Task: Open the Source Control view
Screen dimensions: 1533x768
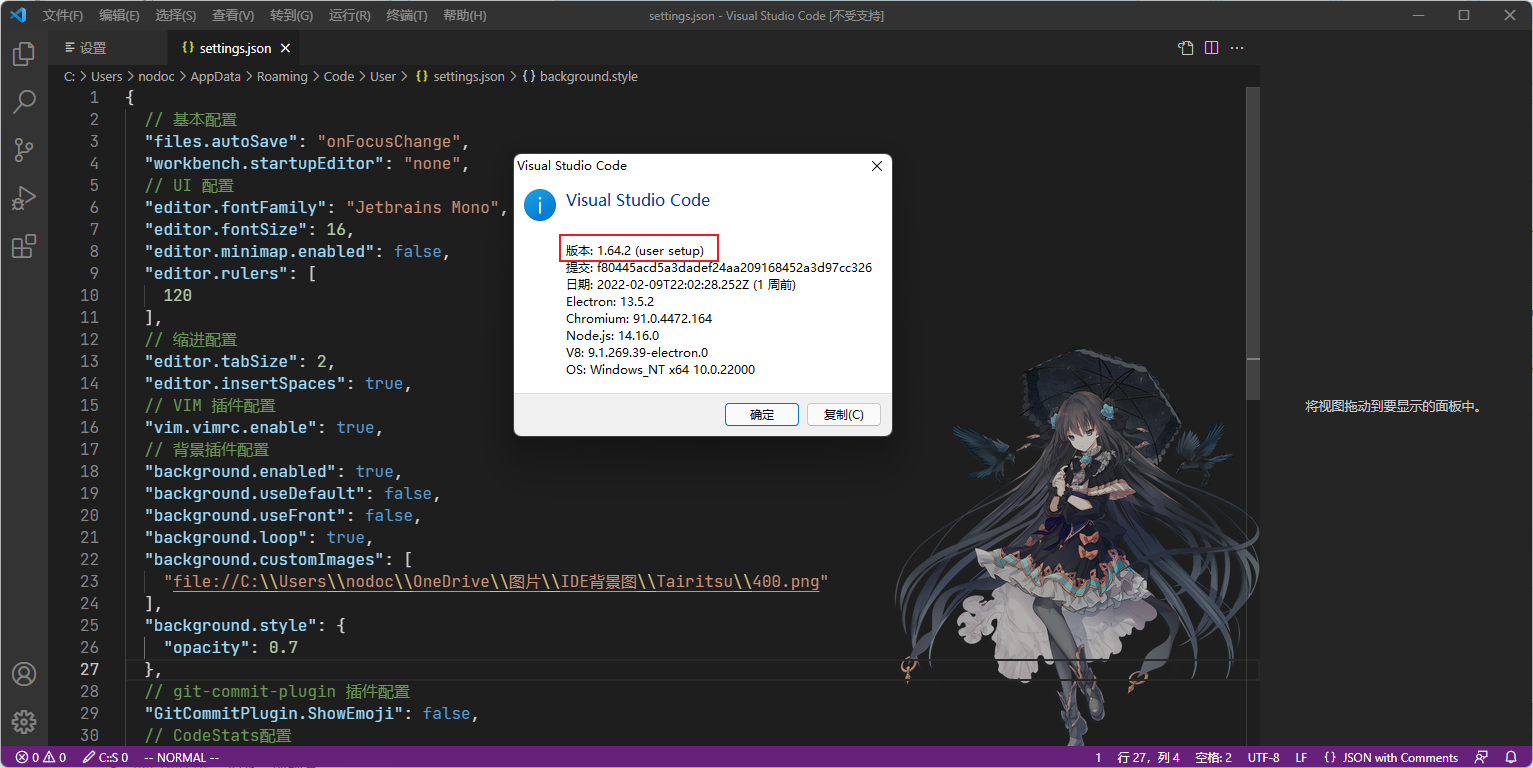Action: [x=24, y=149]
